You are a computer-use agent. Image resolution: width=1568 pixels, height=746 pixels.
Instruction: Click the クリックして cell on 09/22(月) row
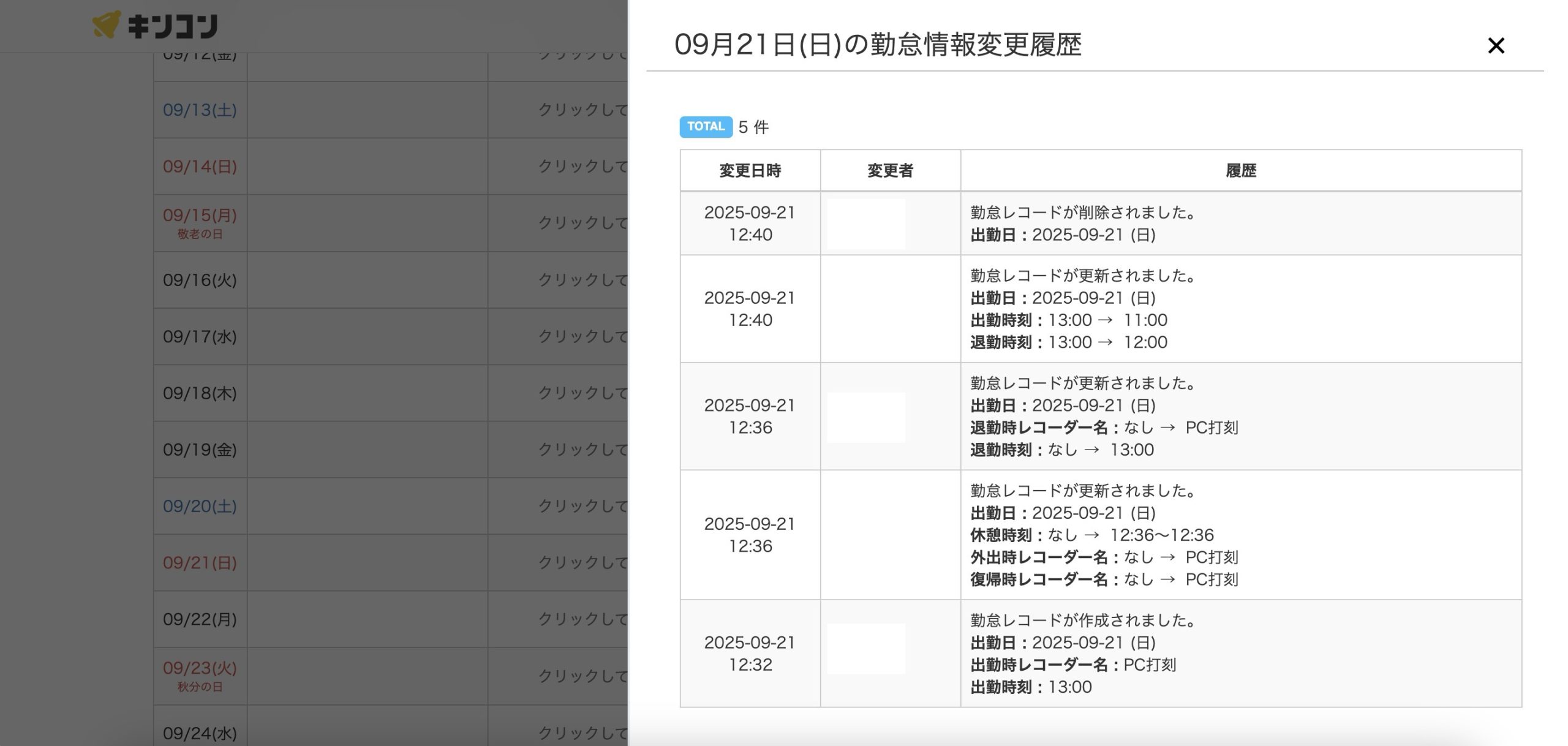(x=582, y=619)
